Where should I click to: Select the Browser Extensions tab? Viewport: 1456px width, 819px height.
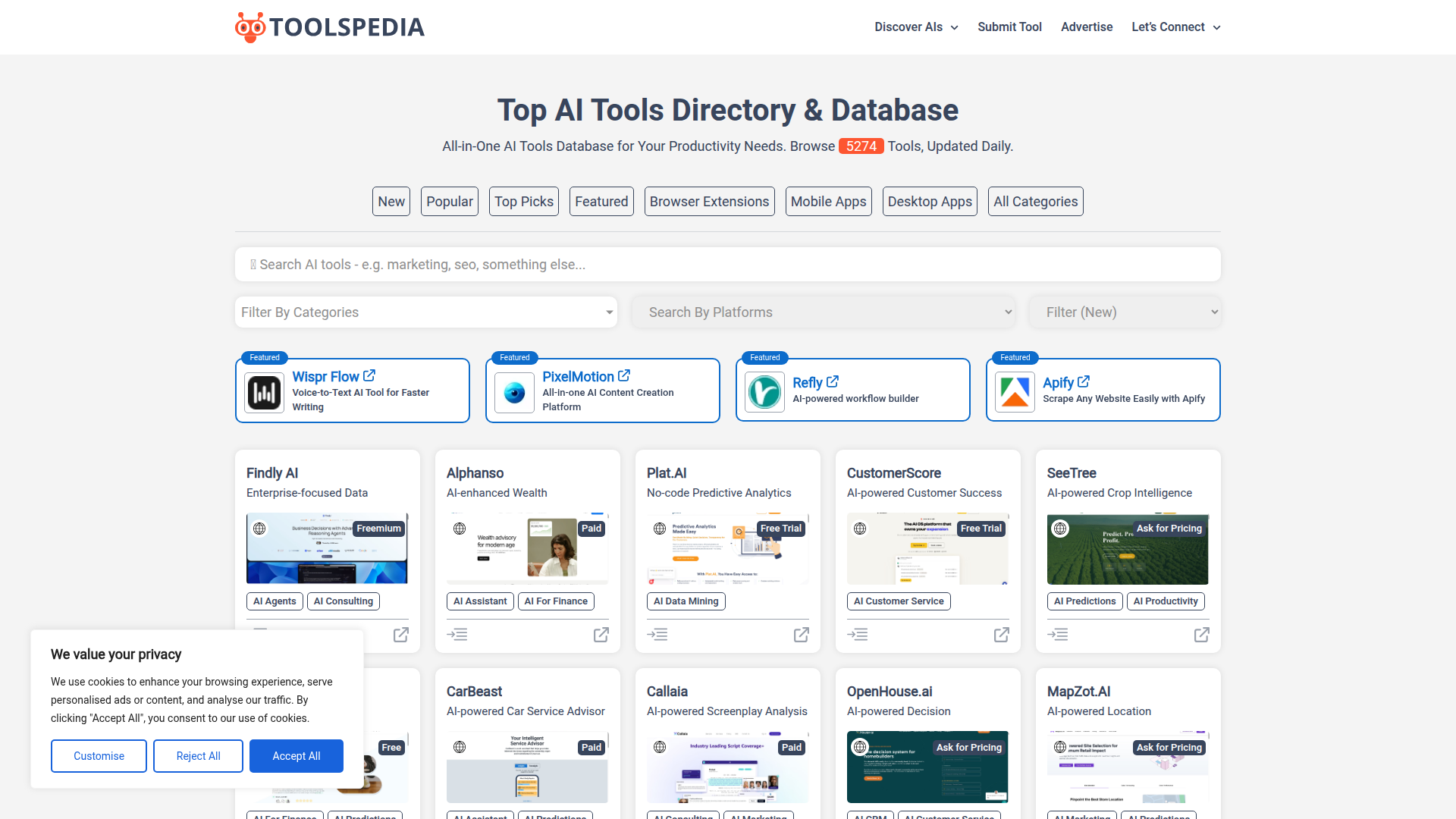(x=710, y=202)
